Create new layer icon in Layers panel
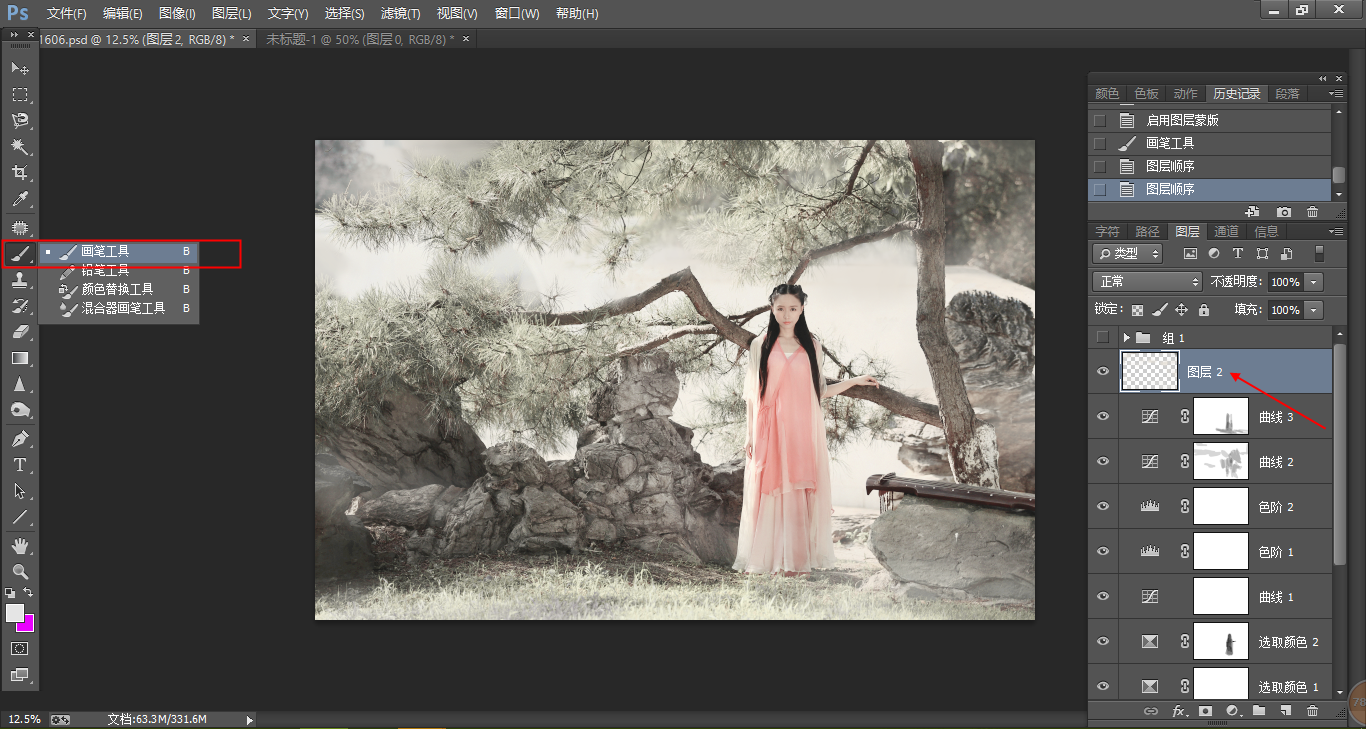Screen dimensions: 1366x729 [1286, 711]
